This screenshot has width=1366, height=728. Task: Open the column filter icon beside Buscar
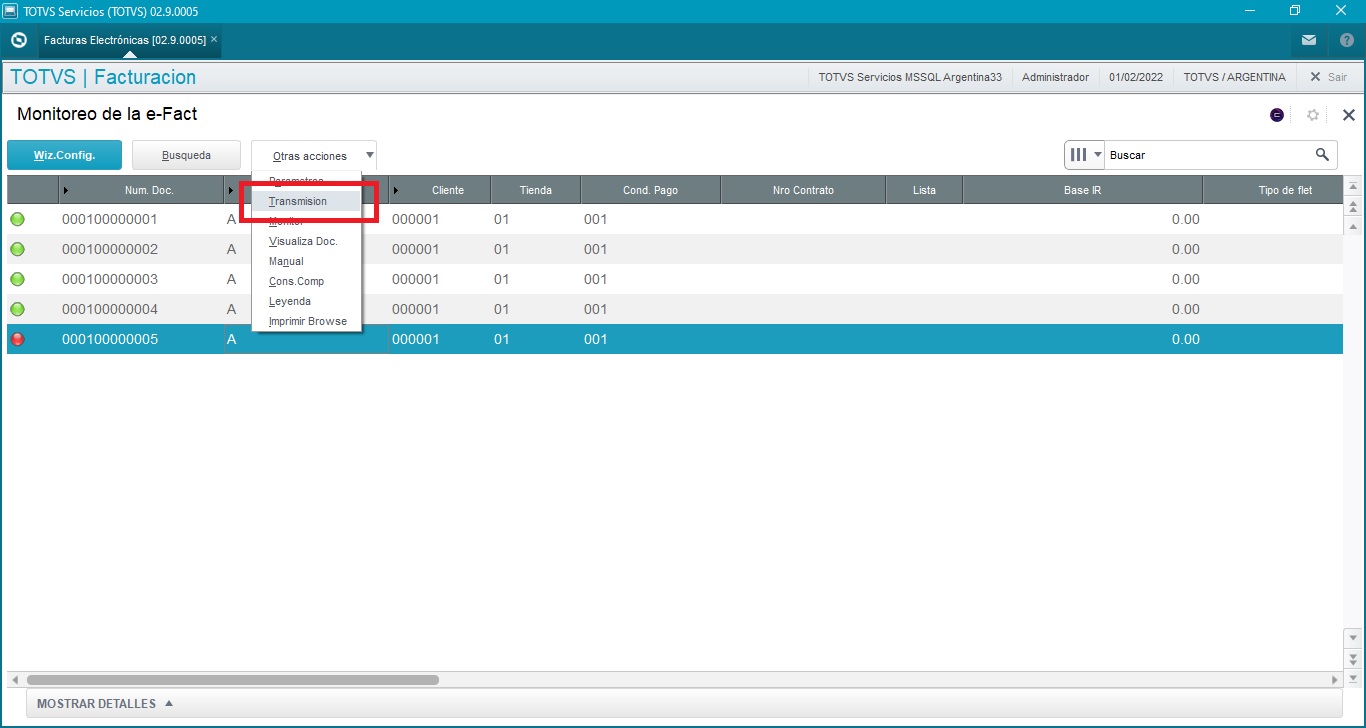coord(1085,155)
